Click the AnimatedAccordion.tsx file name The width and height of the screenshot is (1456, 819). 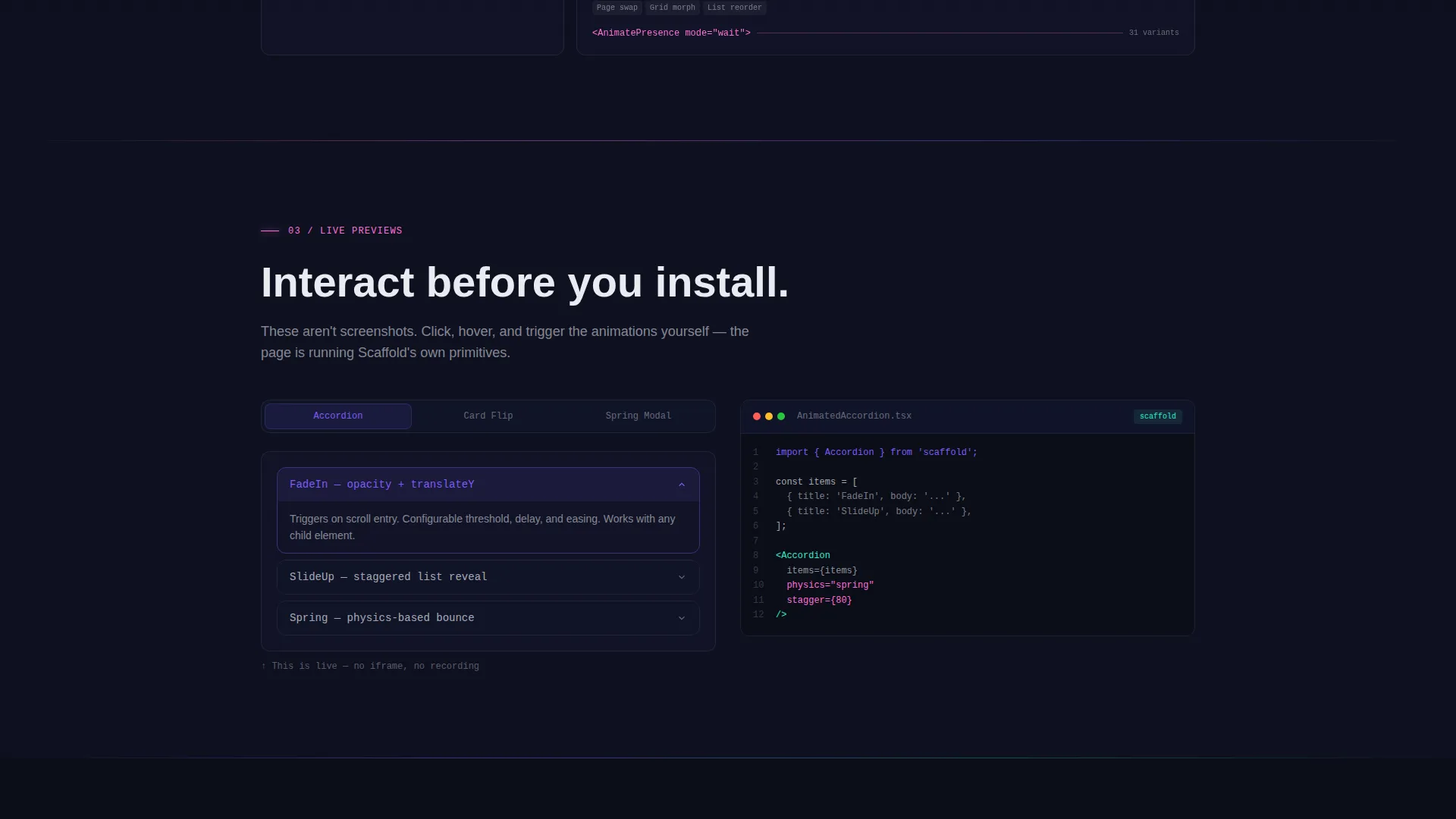(854, 416)
